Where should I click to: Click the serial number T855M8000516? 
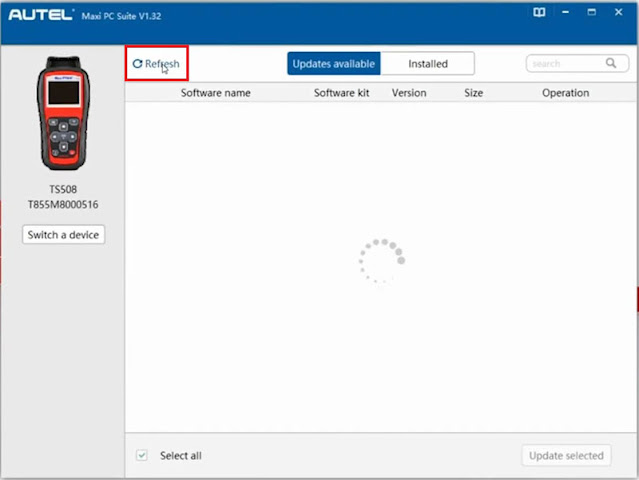[x=63, y=205]
